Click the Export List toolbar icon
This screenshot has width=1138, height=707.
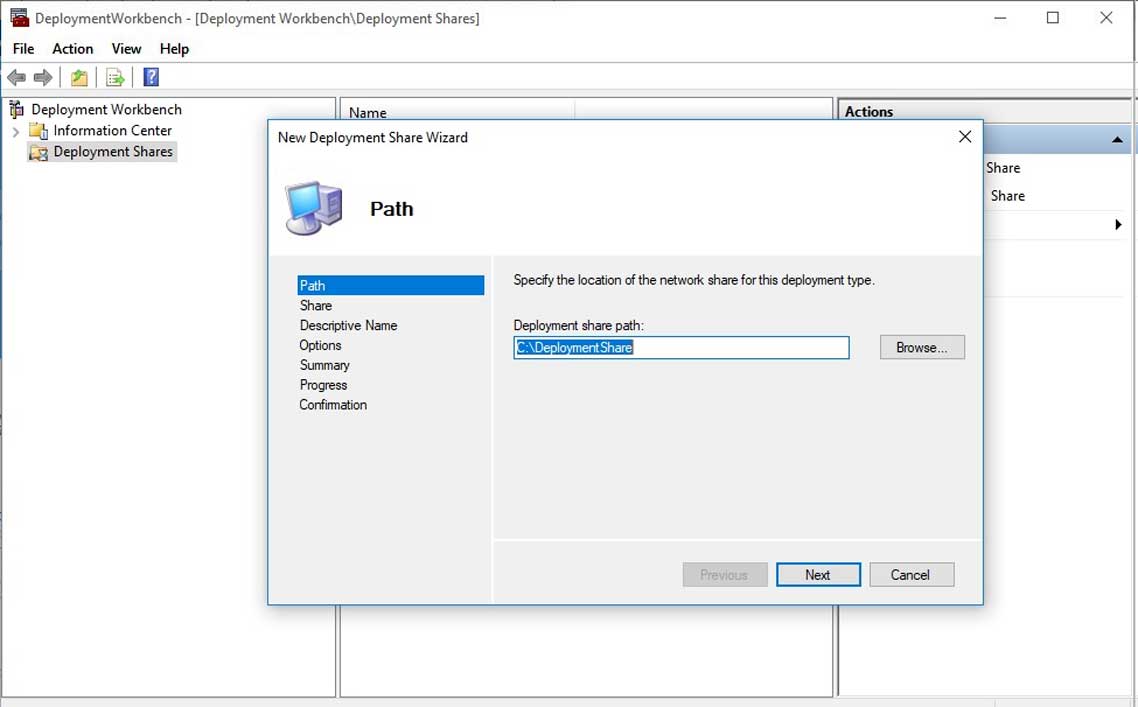coord(115,77)
